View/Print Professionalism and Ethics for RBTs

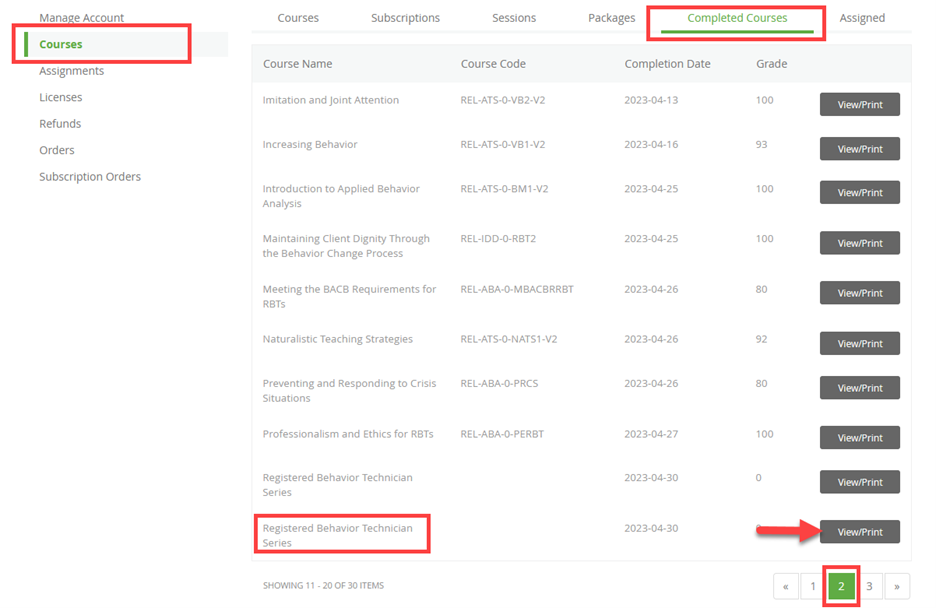(x=859, y=438)
